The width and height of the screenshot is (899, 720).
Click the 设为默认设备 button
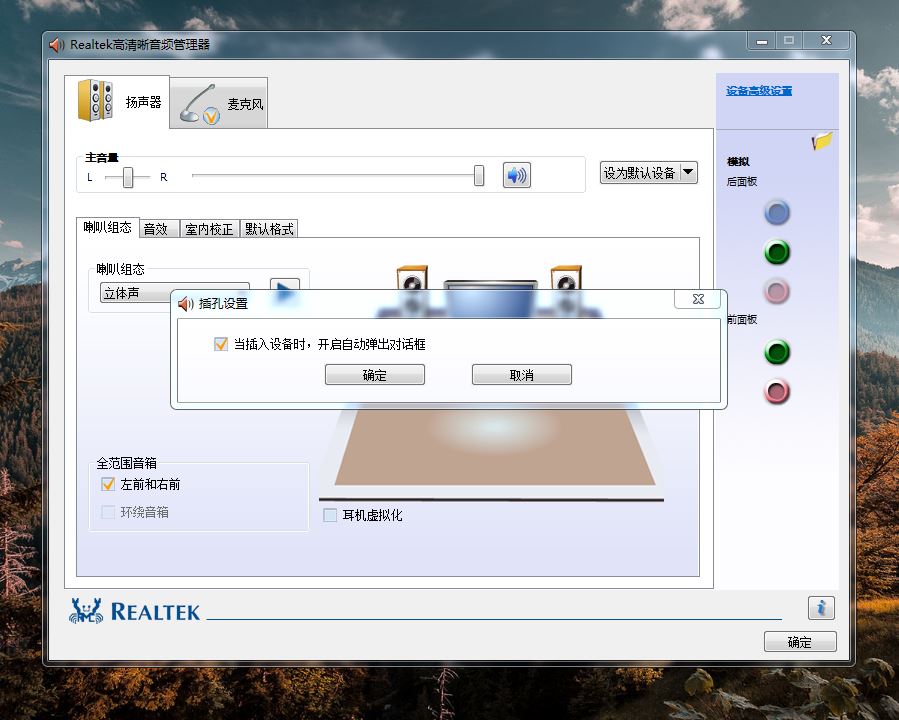(640, 173)
